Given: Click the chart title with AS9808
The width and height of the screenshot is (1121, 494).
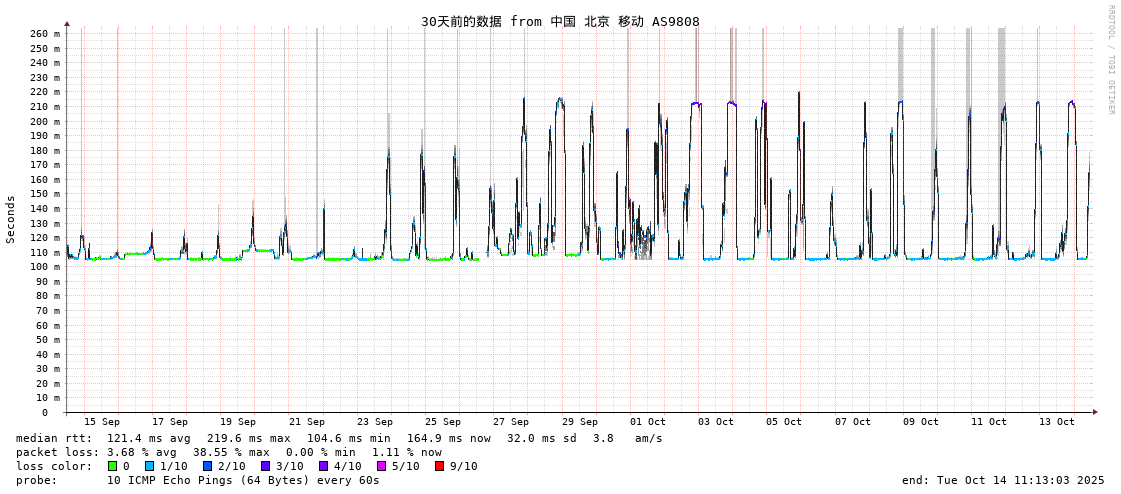Looking at the screenshot, I should 560,21.
